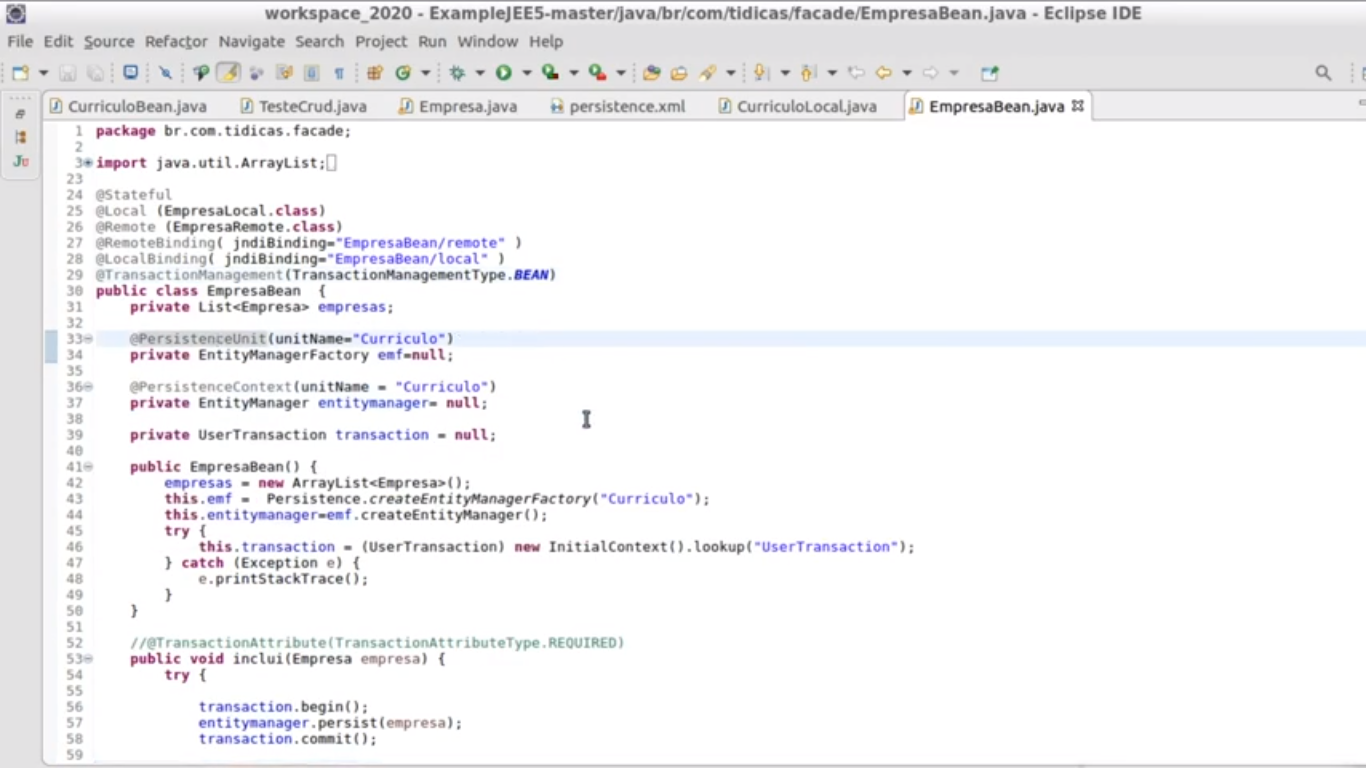Click the Debug bug icon
This screenshot has width=1366, height=768.
(x=458, y=73)
